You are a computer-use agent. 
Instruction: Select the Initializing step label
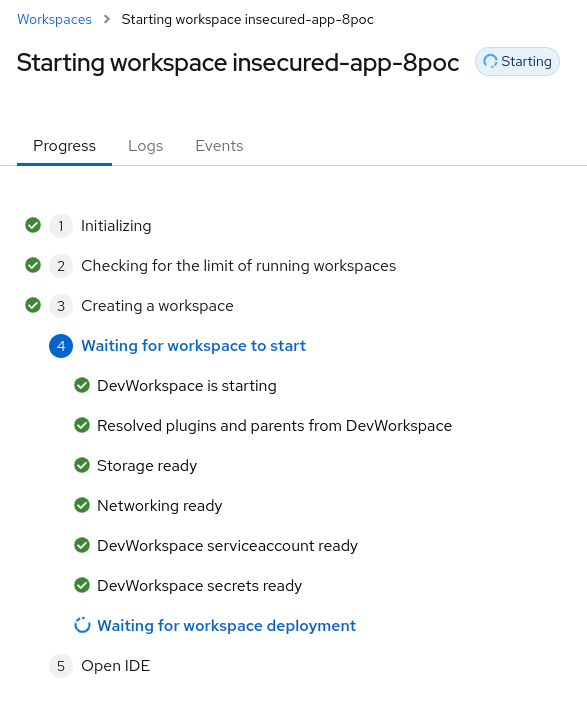116,226
